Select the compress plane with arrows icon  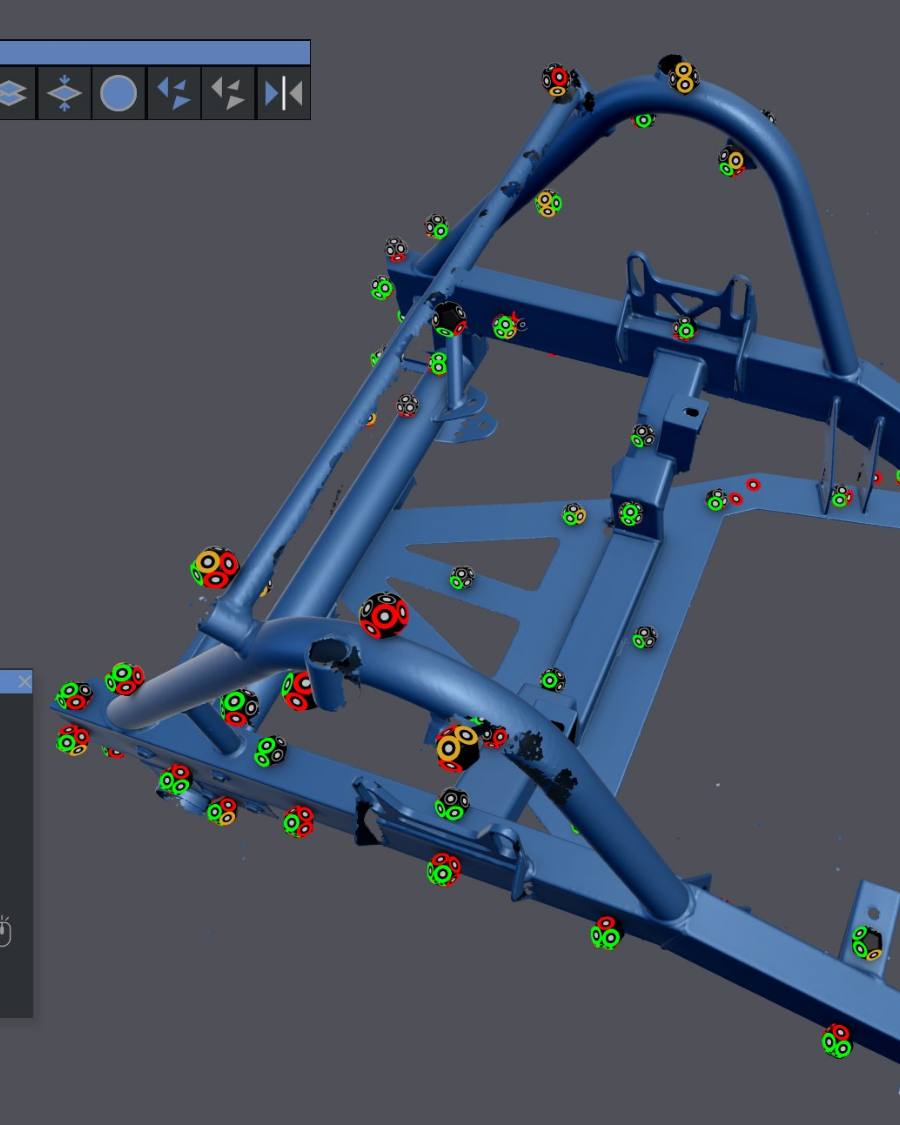click(65, 93)
